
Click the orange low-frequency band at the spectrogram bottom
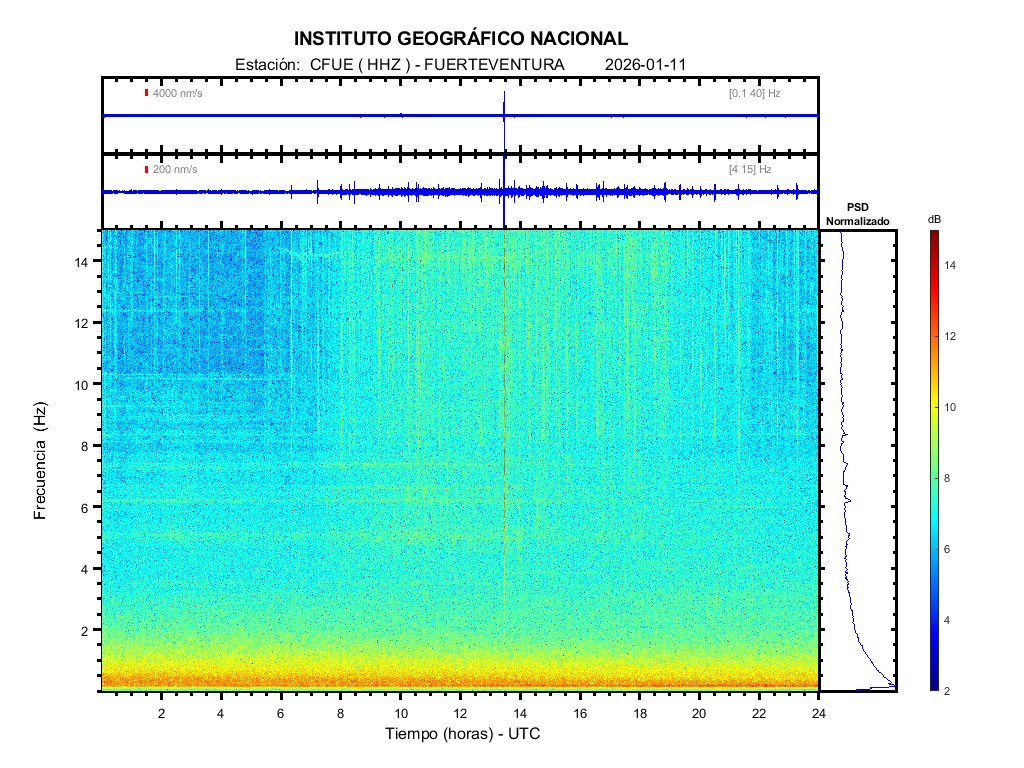[460, 678]
